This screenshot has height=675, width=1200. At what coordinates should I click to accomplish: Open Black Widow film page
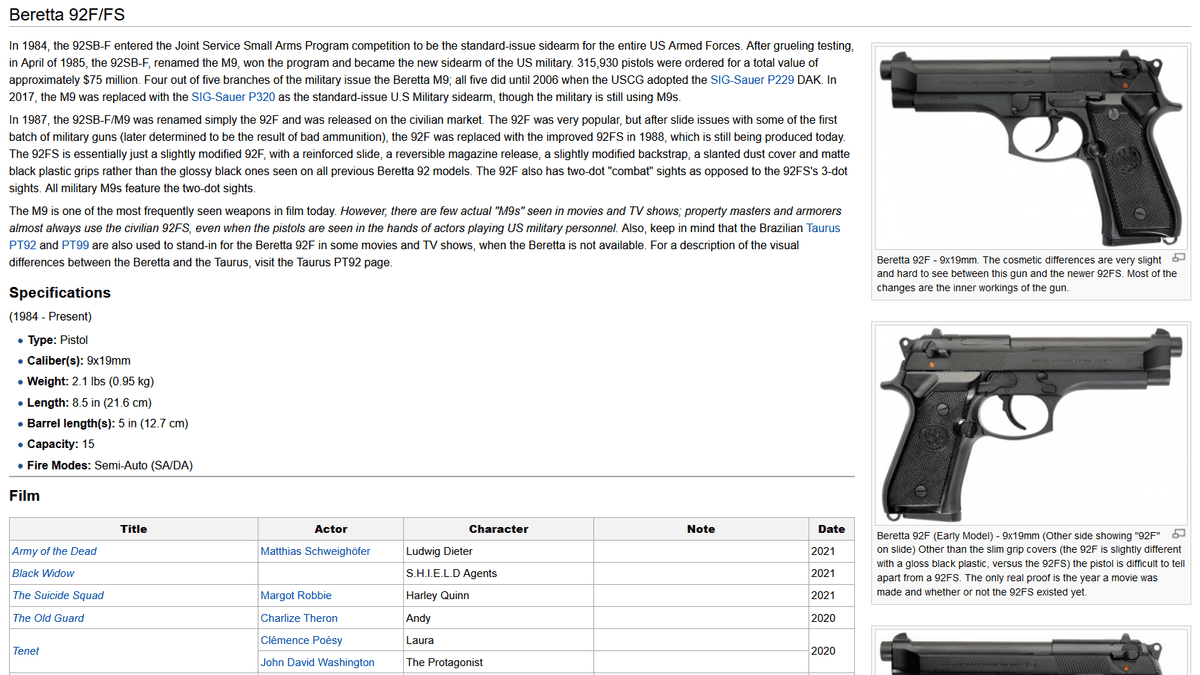(43, 573)
